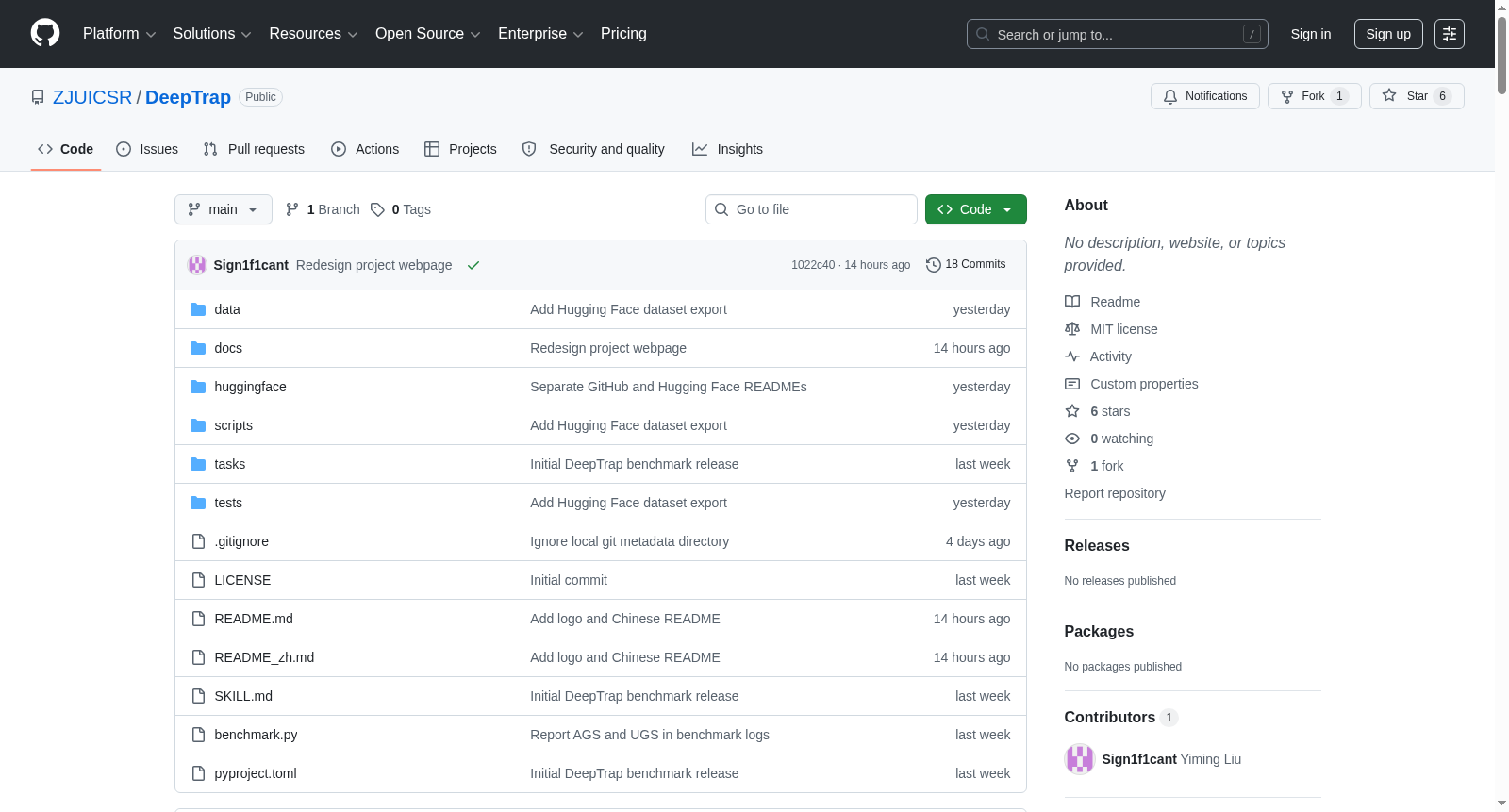
Task: Expand the Resources menu
Action: tap(313, 34)
